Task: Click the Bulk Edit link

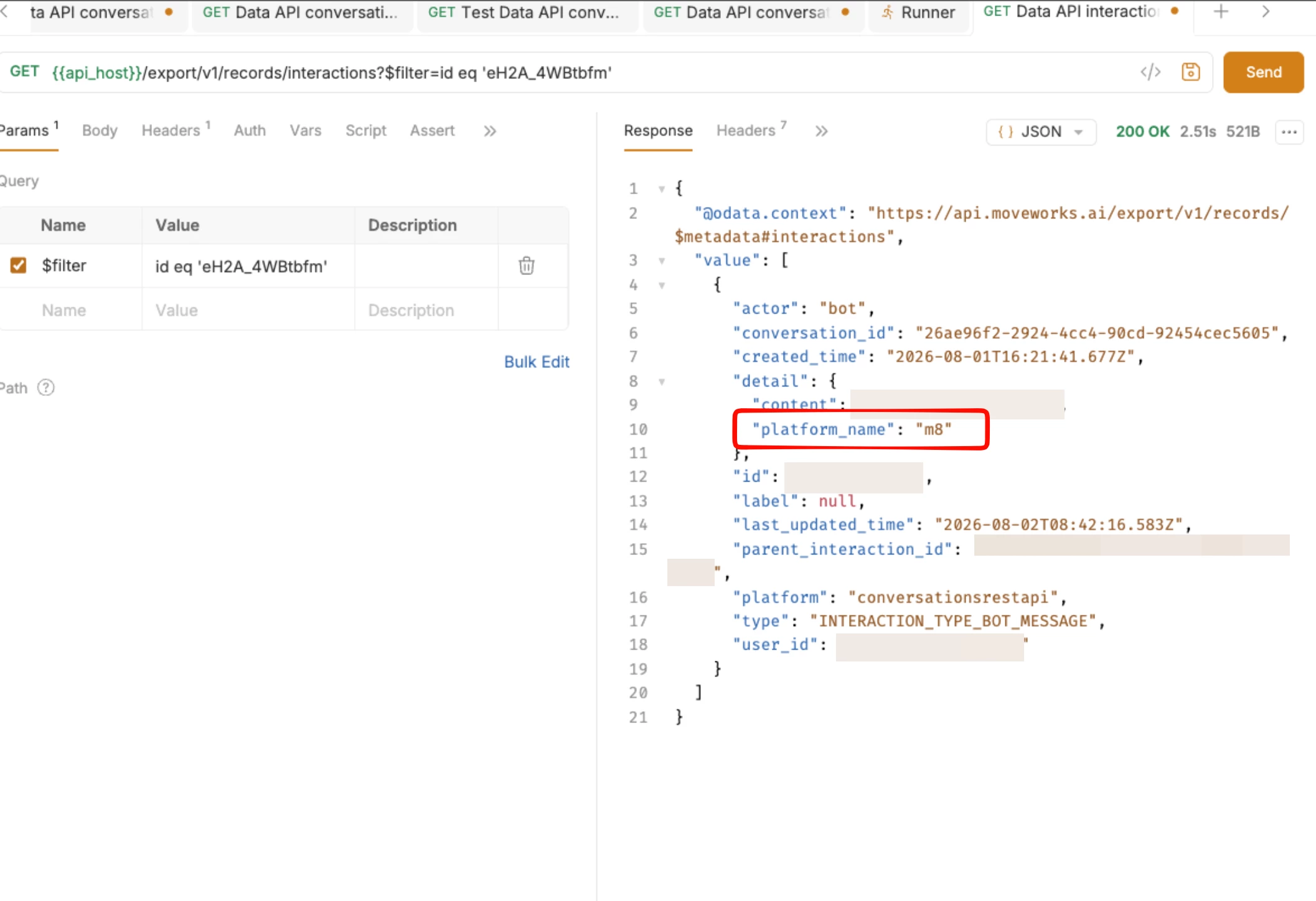Action: coord(537,362)
